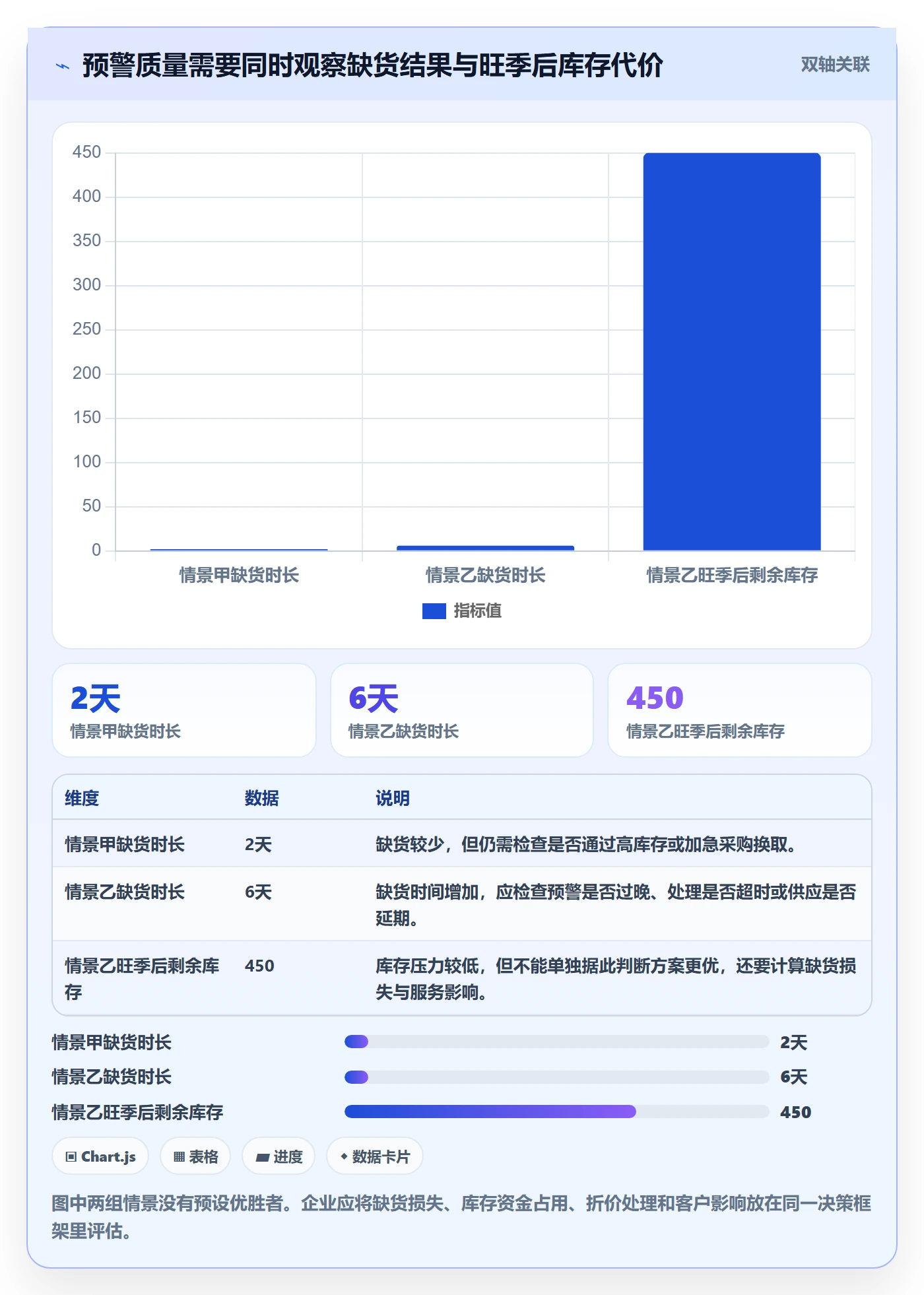Click the tall 情景乙旺季后剩余库存 bar

coord(732,351)
